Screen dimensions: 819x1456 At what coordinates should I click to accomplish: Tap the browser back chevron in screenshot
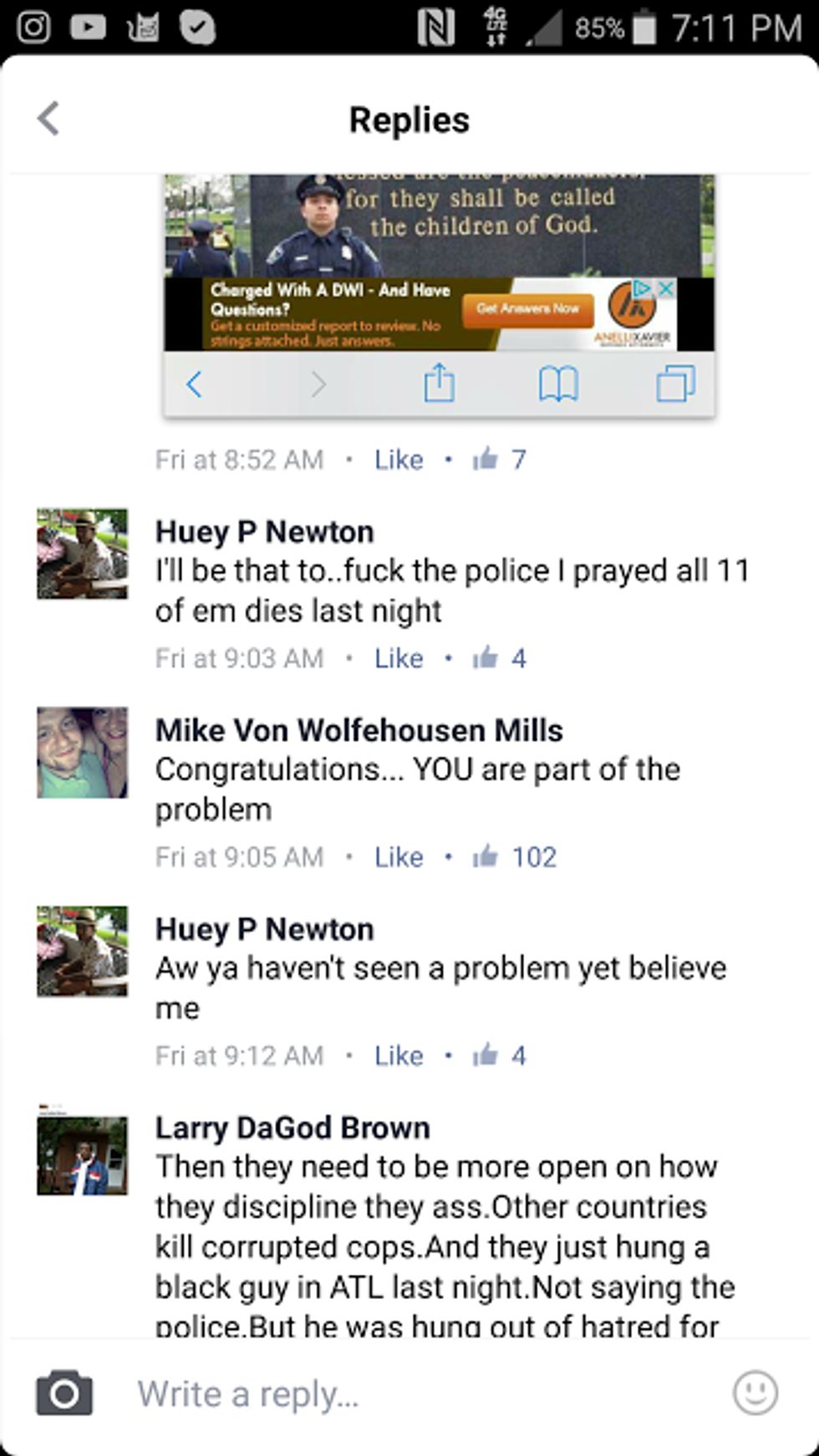pyautogui.click(x=194, y=384)
